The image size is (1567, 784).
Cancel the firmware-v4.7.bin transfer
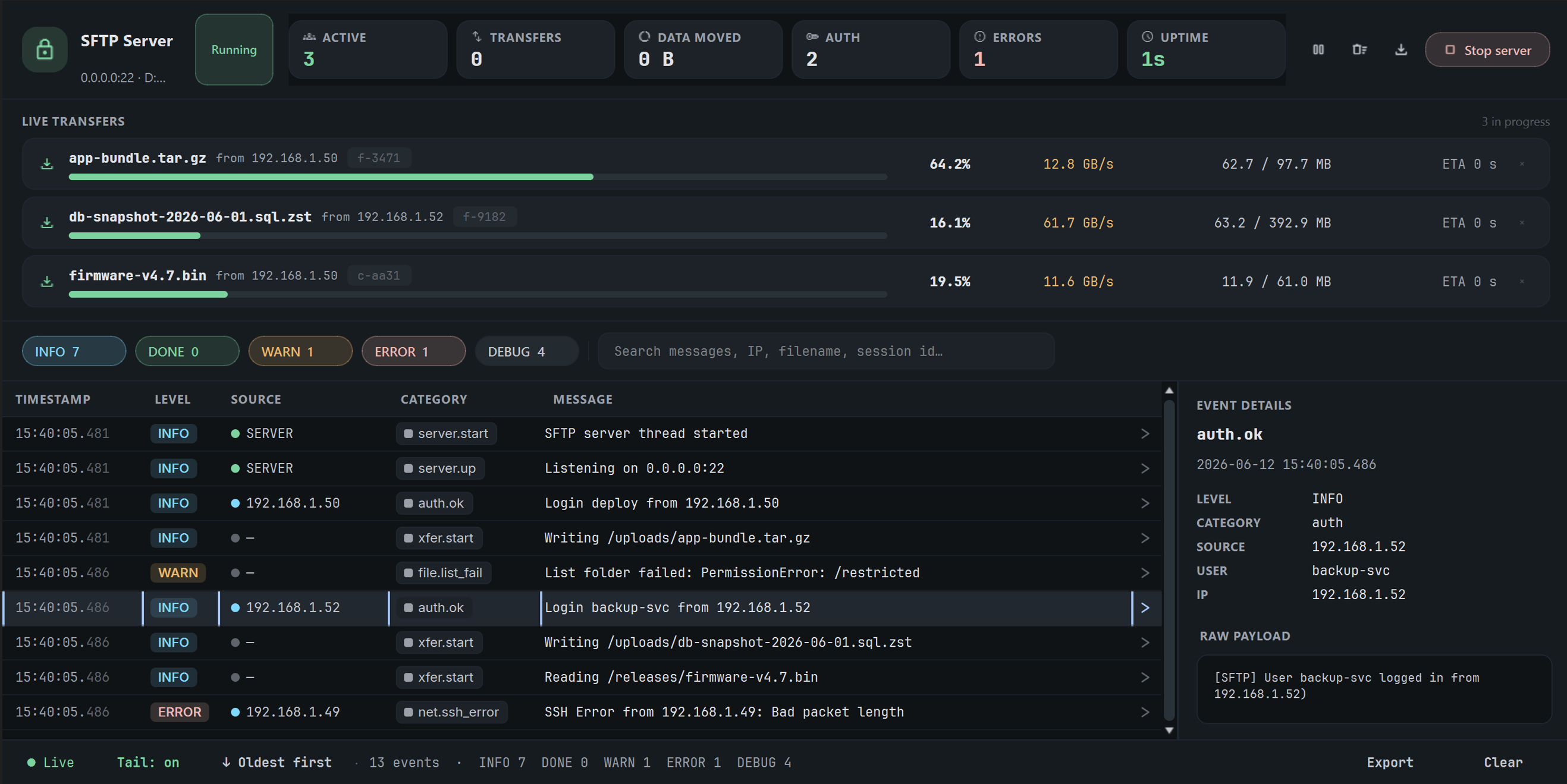(1522, 282)
